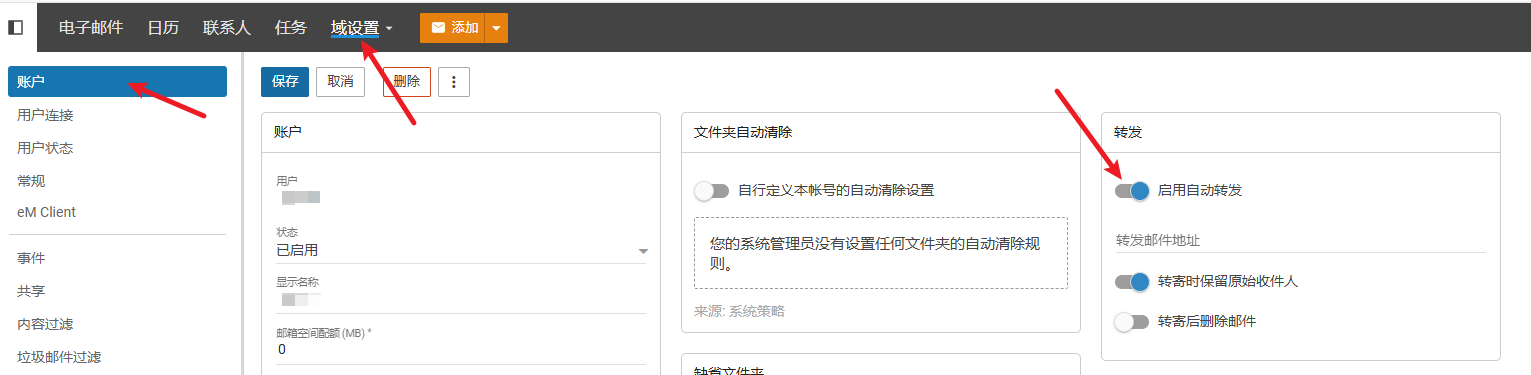Viewport: 1531px width, 375px height.
Task: Click the 转发 panel heading
Action: tap(1127, 132)
